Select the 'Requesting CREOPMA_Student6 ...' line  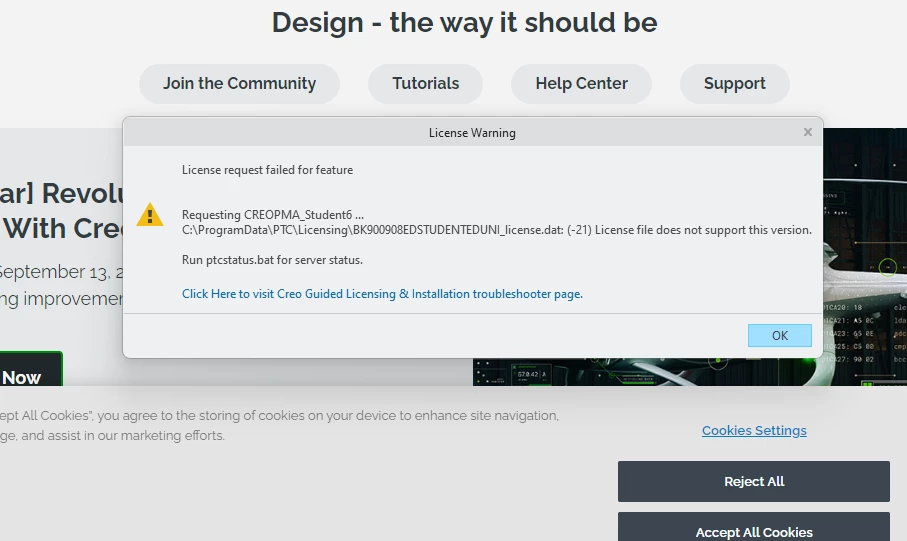click(x=272, y=215)
